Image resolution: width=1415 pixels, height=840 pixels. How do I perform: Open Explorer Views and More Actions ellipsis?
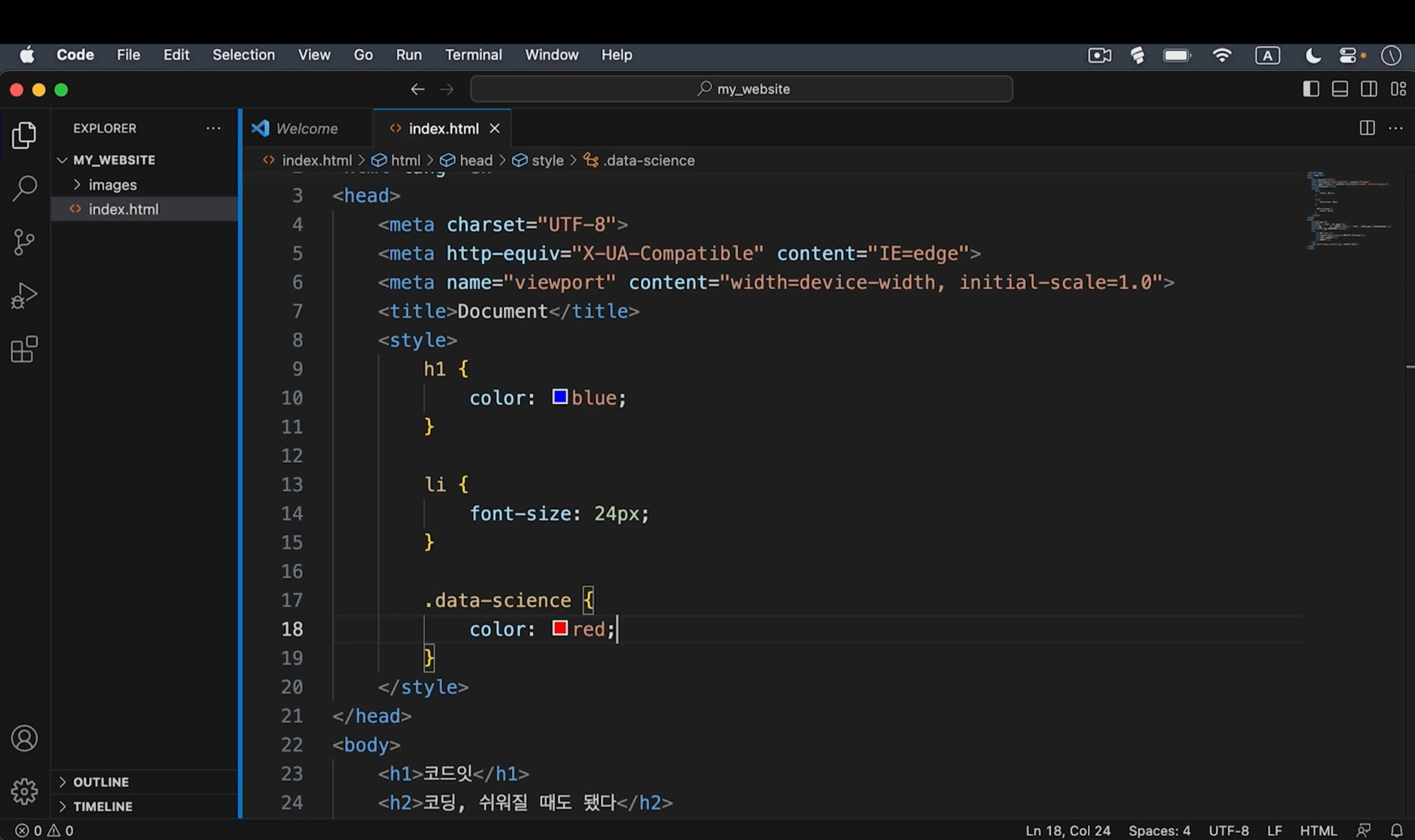[213, 128]
